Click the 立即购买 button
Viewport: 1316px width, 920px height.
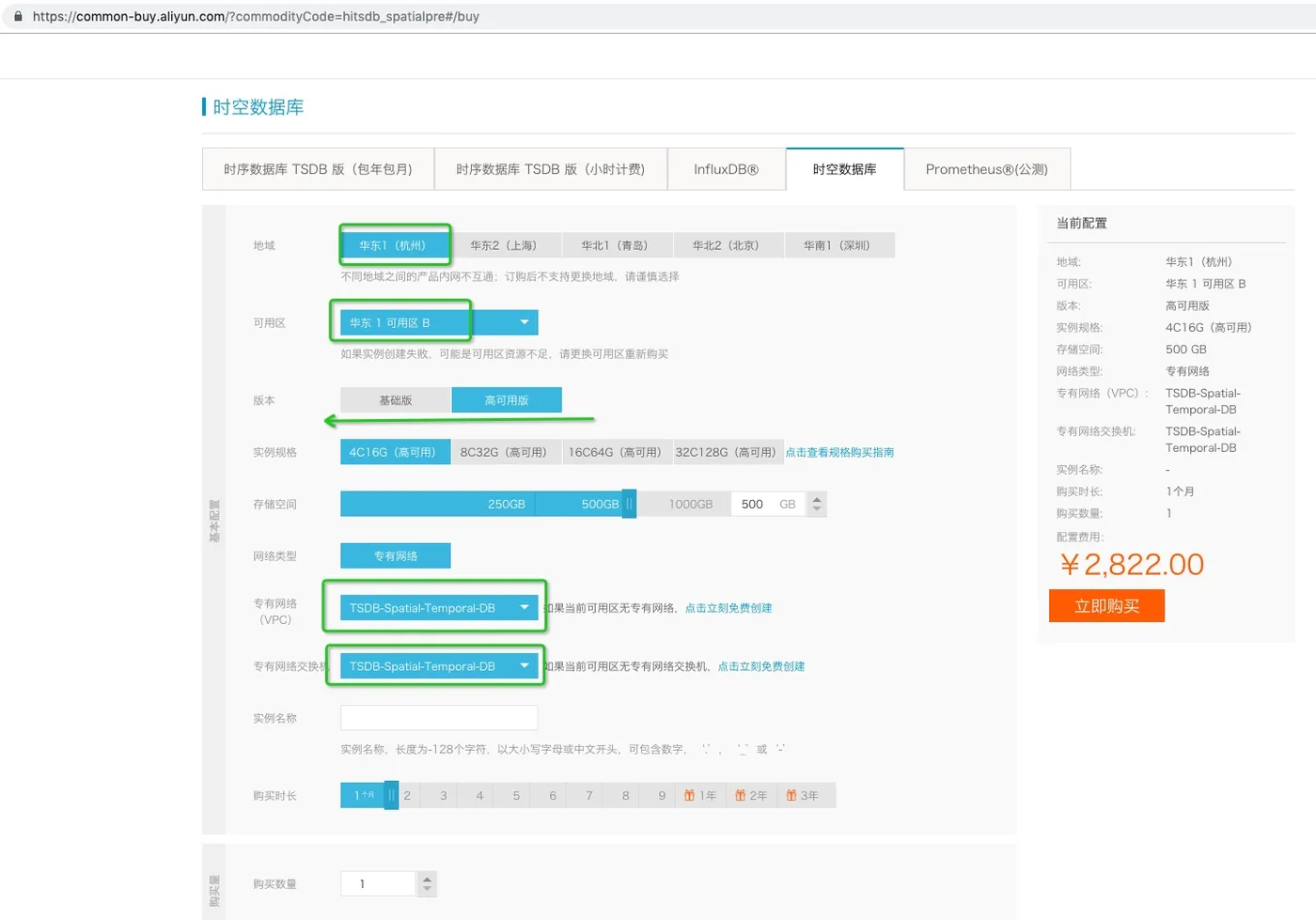point(1107,606)
